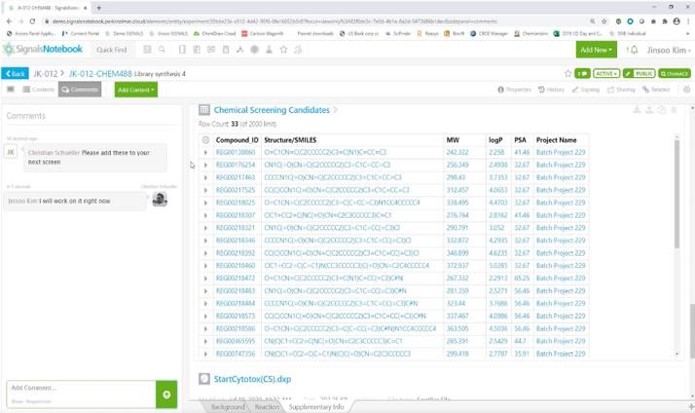Viewport: 695px width, 413px height.
Task: Open the Add Content dropdown
Action: pyautogui.click(x=135, y=89)
